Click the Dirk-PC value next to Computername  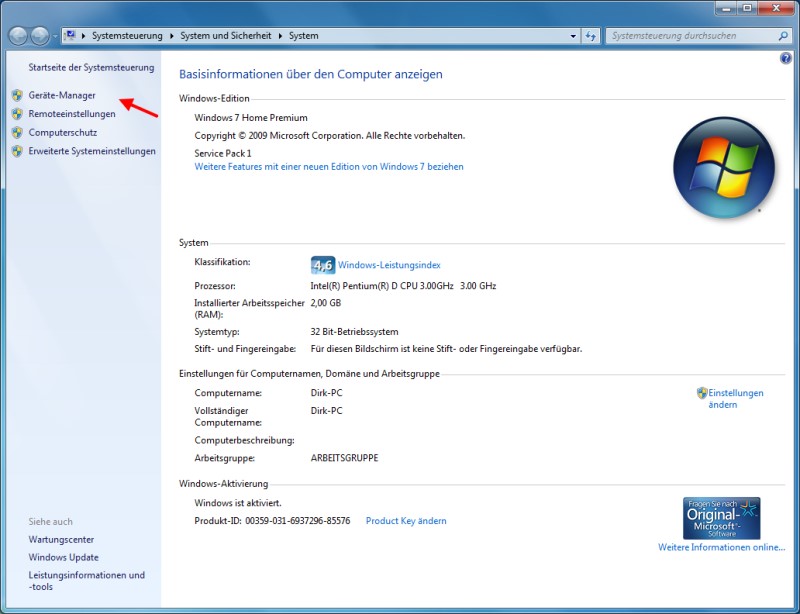(327, 393)
